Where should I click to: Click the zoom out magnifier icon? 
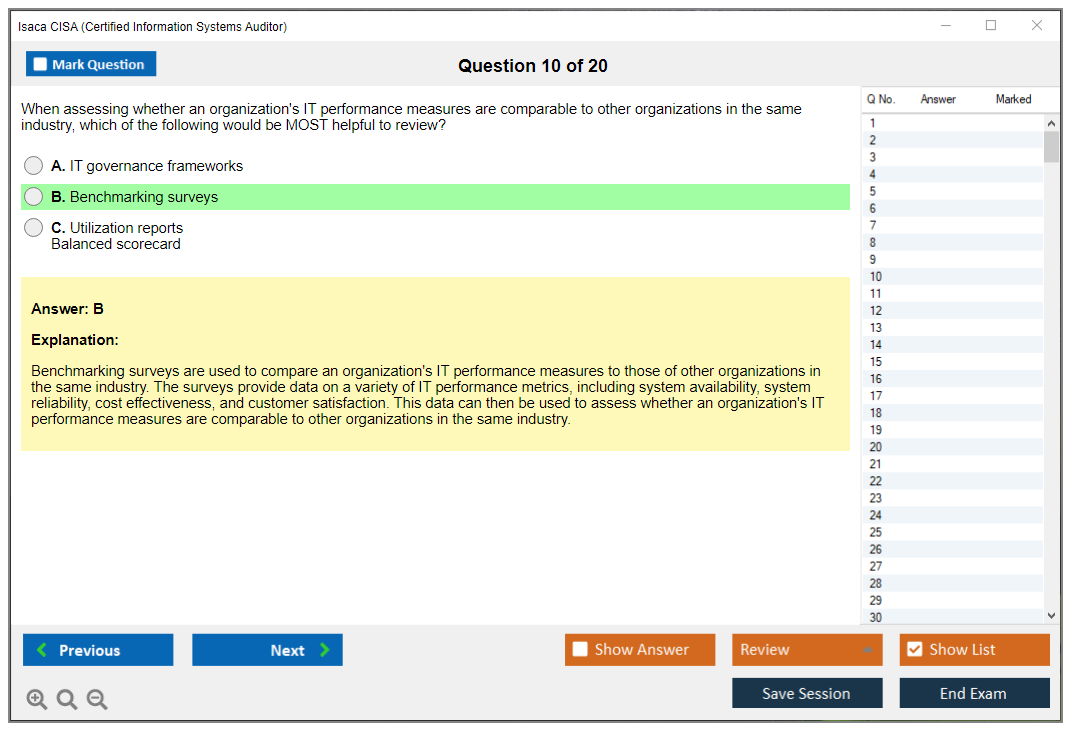tap(97, 699)
